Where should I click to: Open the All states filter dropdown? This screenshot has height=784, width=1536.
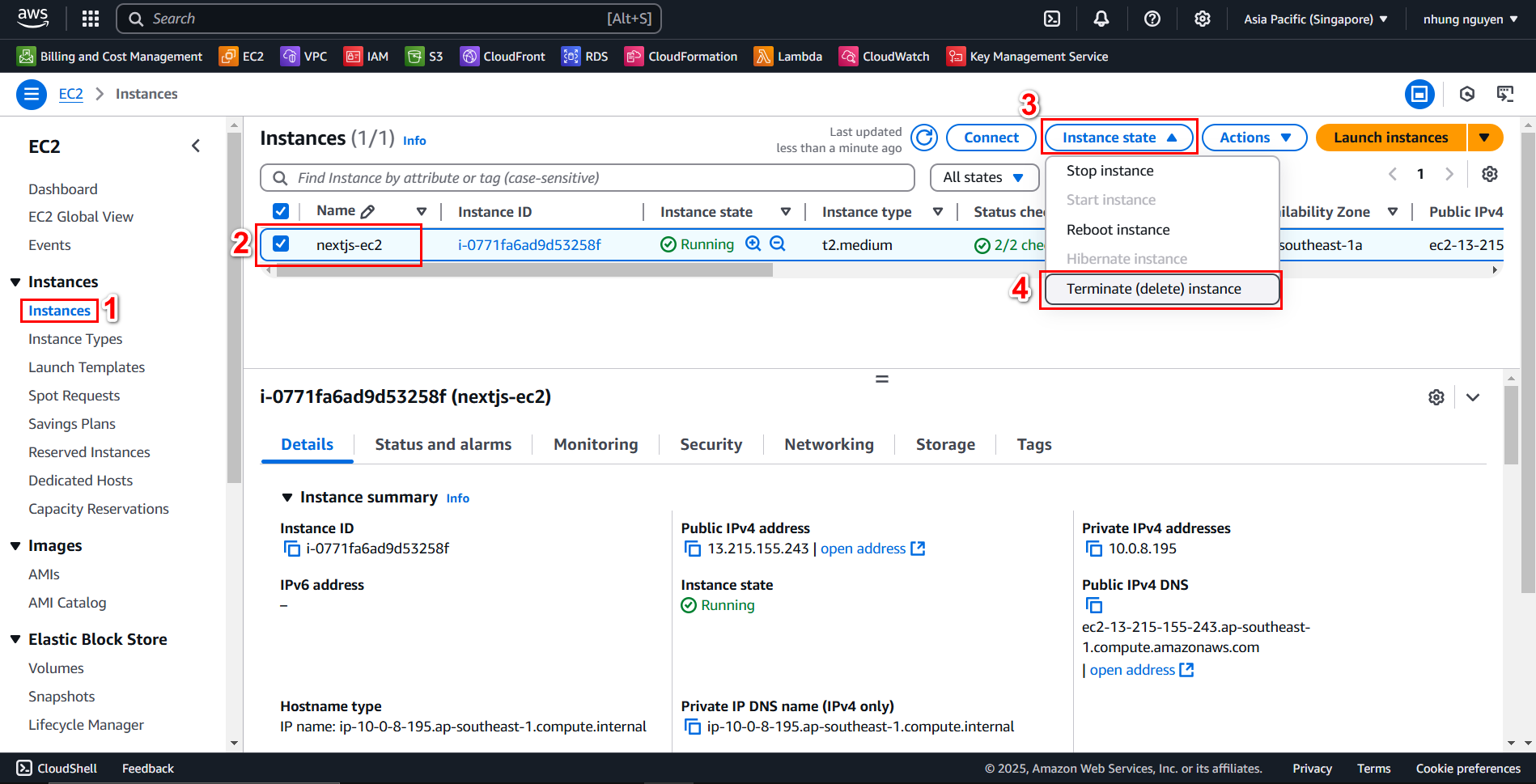point(984,177)
